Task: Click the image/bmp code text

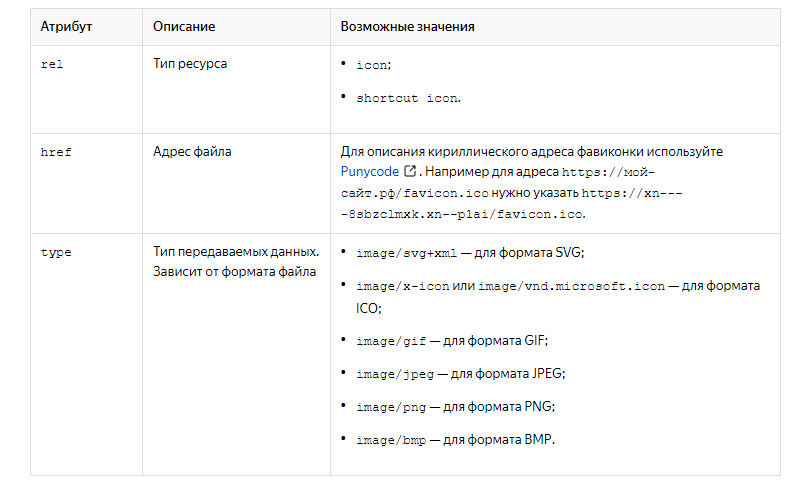Action: coord(391,440)
